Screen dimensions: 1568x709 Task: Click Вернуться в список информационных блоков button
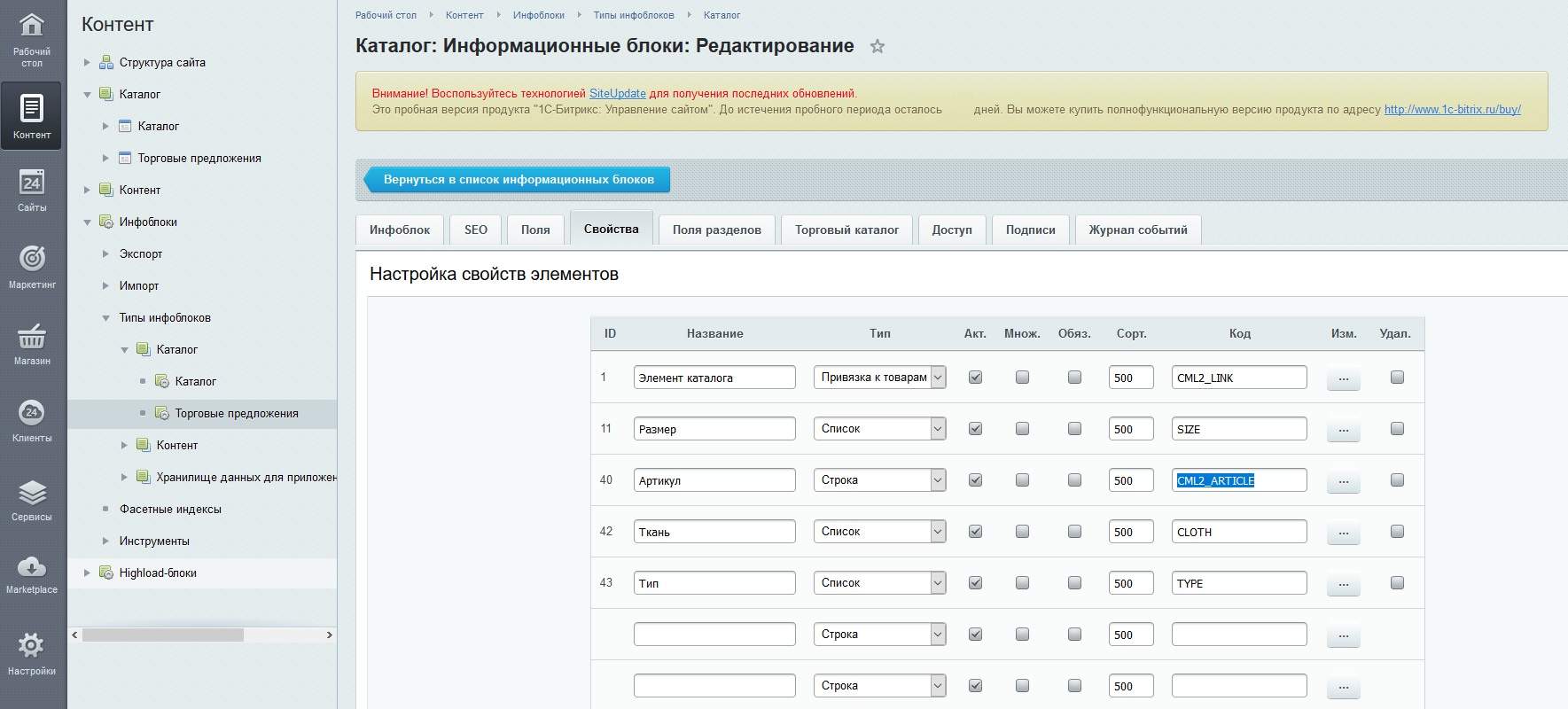point(518,179)
